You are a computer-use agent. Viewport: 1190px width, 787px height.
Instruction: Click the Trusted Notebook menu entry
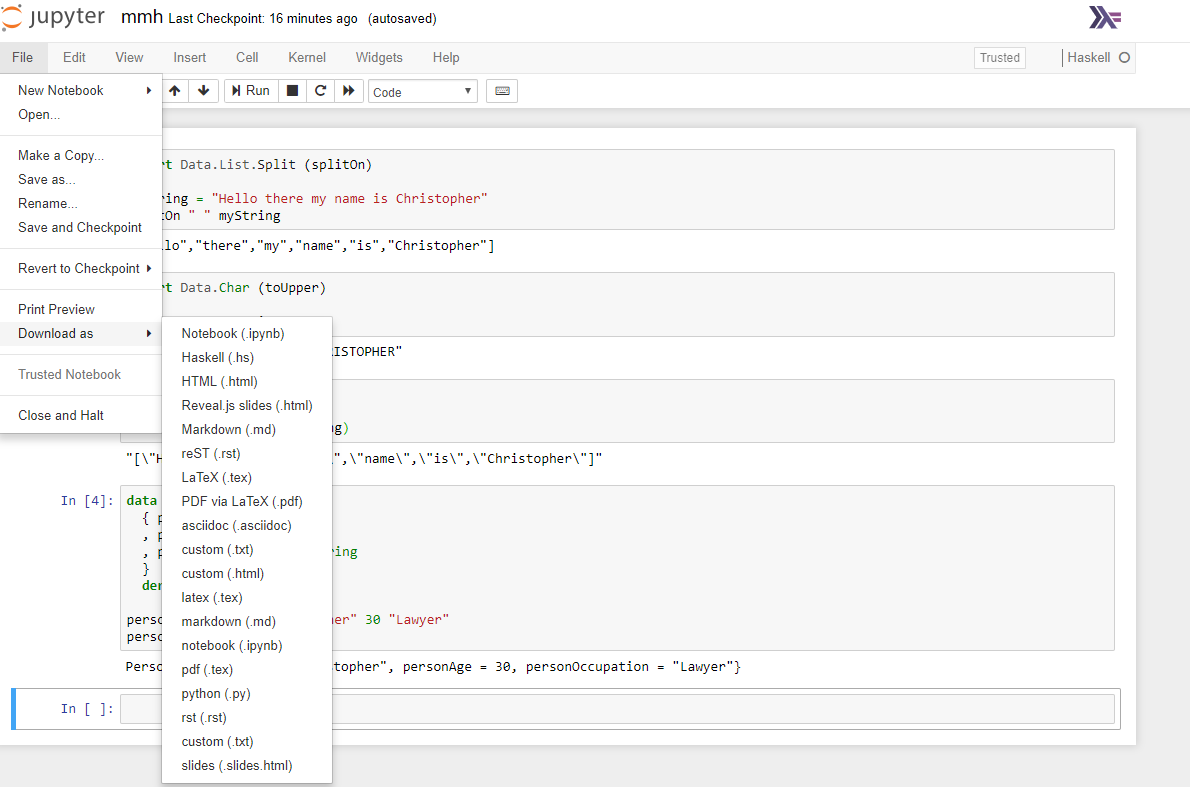point(81,375)
